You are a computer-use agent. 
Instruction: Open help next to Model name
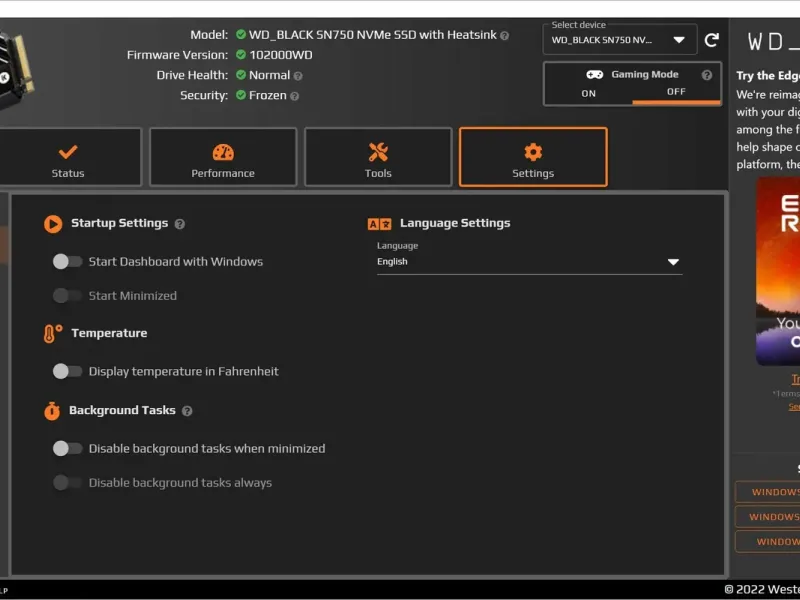505,36
